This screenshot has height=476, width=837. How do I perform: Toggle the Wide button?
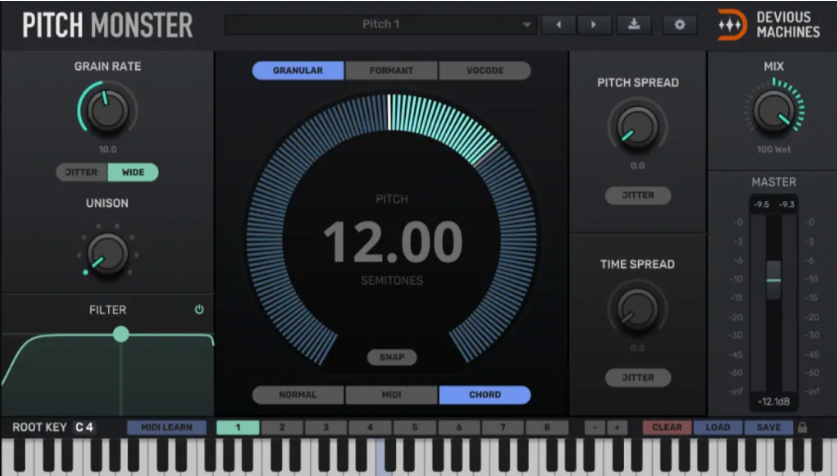pyautogui.click(x=133, y=172)
